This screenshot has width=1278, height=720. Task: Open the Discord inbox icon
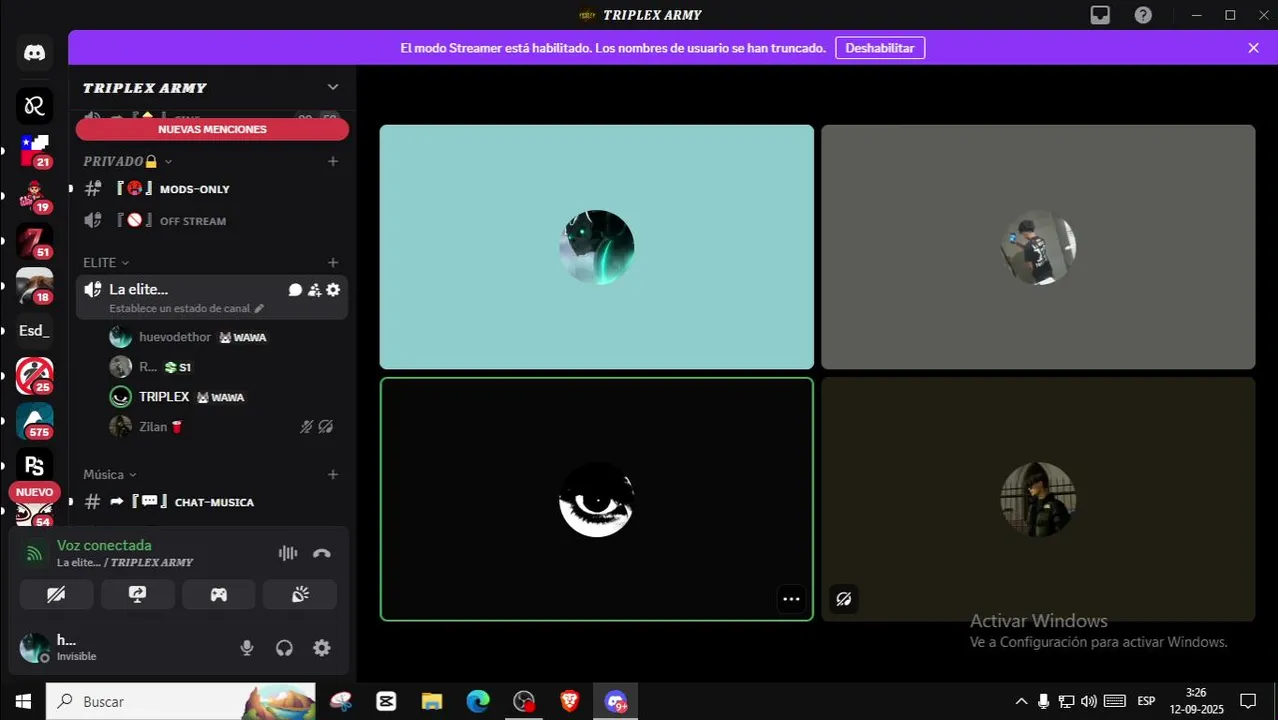[1100, 15]
